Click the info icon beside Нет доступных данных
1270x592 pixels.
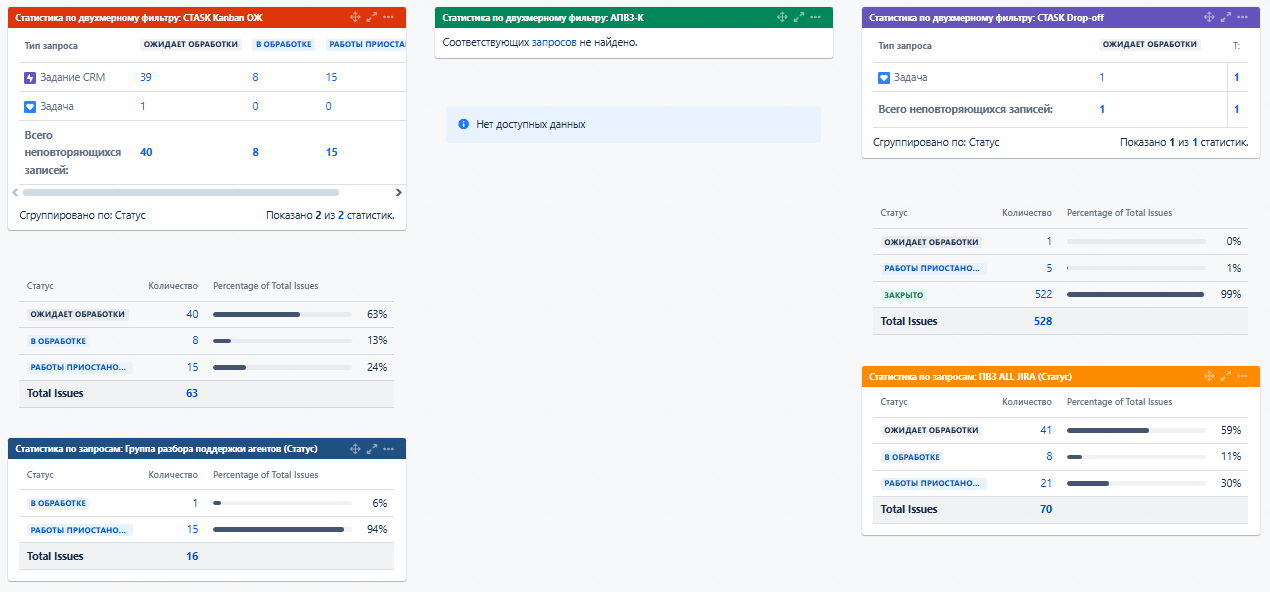point(463,124)
